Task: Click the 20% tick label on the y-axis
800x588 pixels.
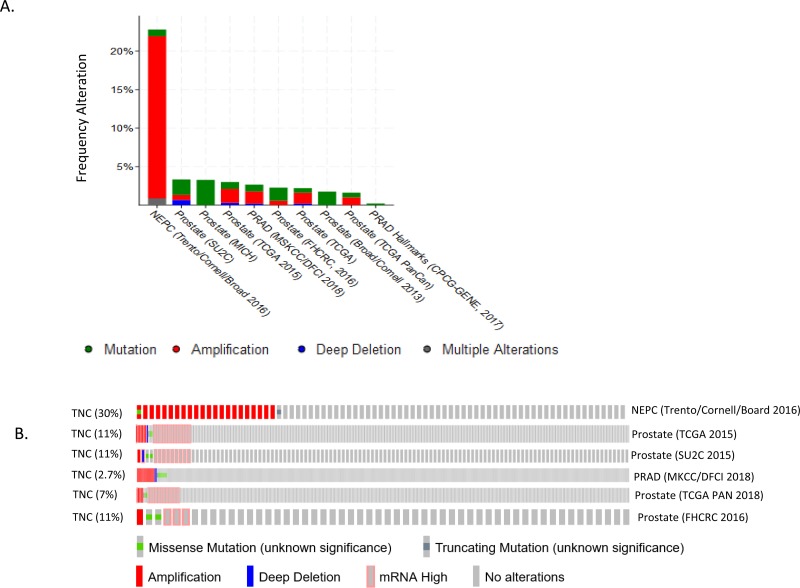Action: click(121, 51)
